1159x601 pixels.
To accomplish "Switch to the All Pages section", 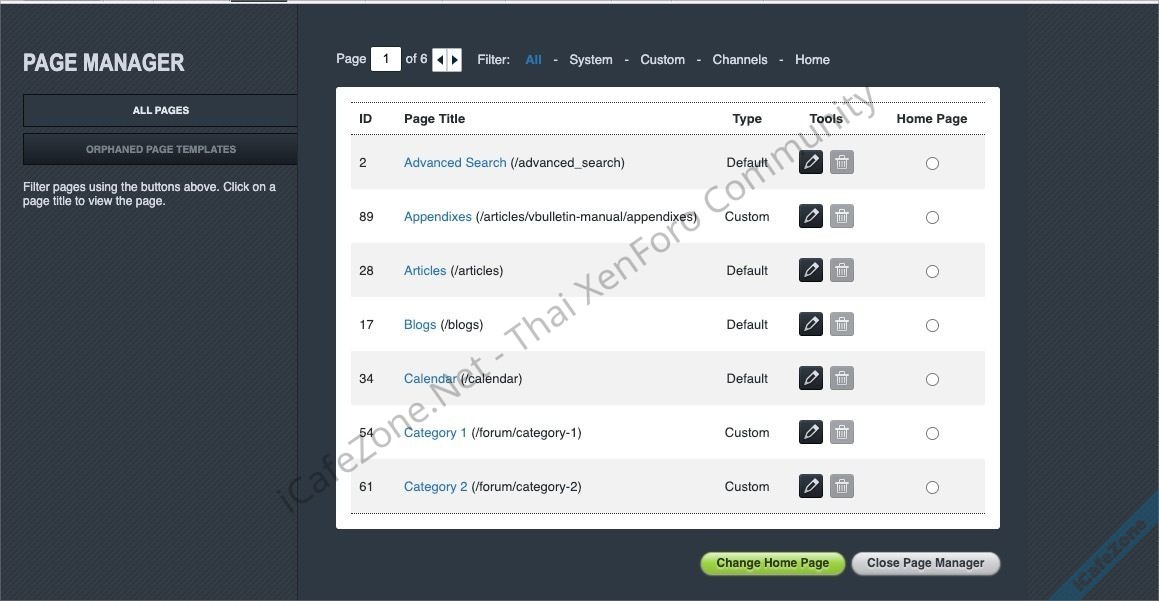I will coord(160,110).
